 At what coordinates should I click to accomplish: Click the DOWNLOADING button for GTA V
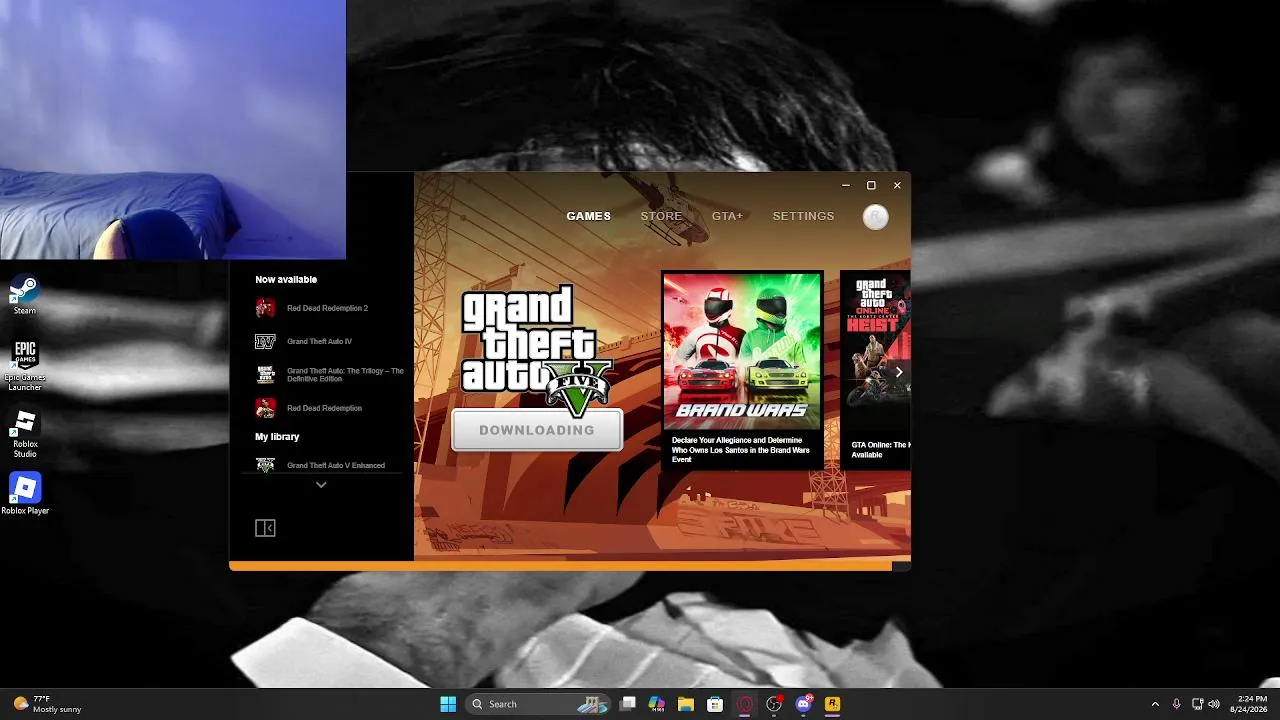[x=537, y=430]
